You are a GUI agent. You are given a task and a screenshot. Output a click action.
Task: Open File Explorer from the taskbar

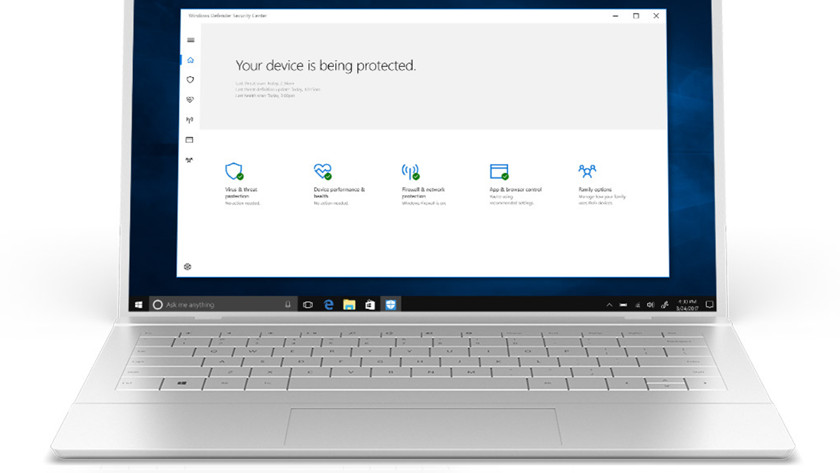click(x=349, y=303)
